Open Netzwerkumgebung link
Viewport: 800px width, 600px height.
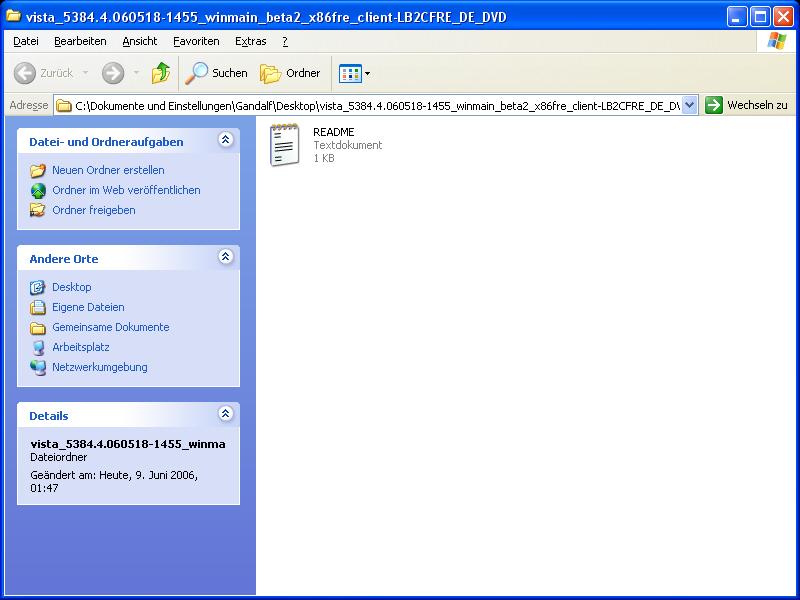pos(99,367)
